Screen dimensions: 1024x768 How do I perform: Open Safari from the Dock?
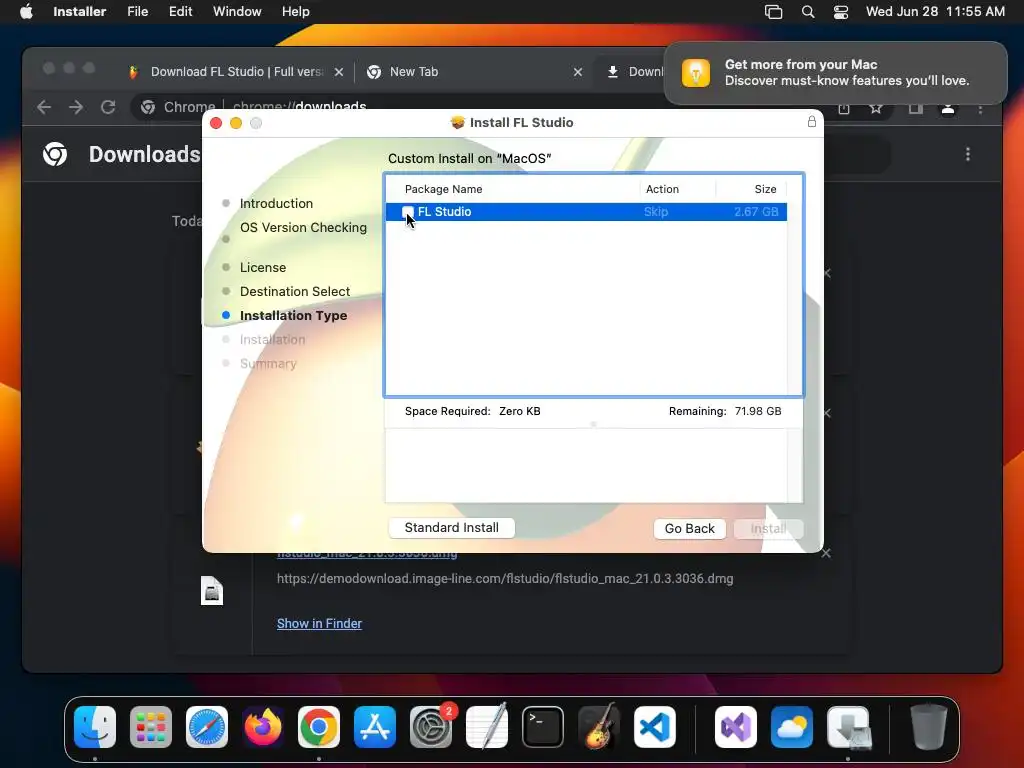pyautogui.click(x=207, y=727)
